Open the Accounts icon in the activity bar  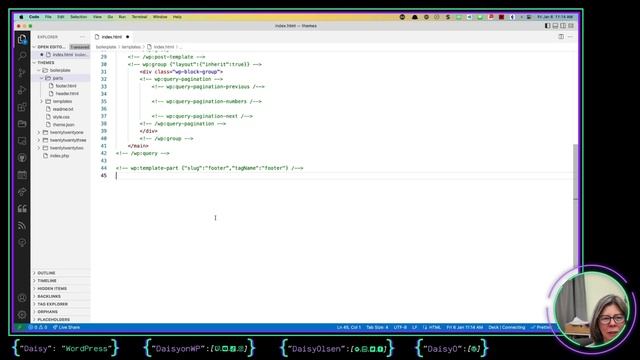(x=22, y=298)
